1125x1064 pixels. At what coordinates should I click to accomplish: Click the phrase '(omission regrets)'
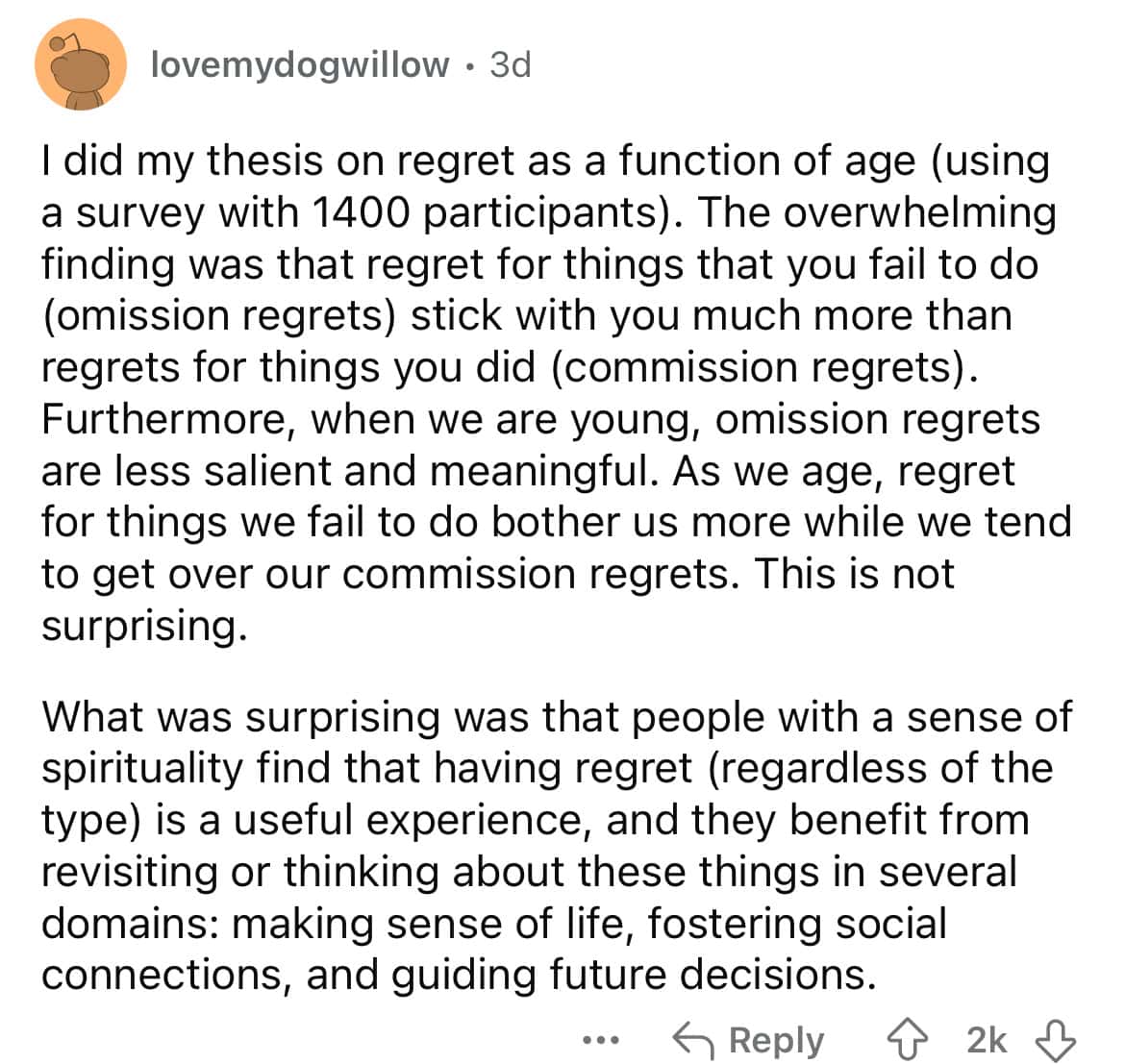click(x=219, y=316)
